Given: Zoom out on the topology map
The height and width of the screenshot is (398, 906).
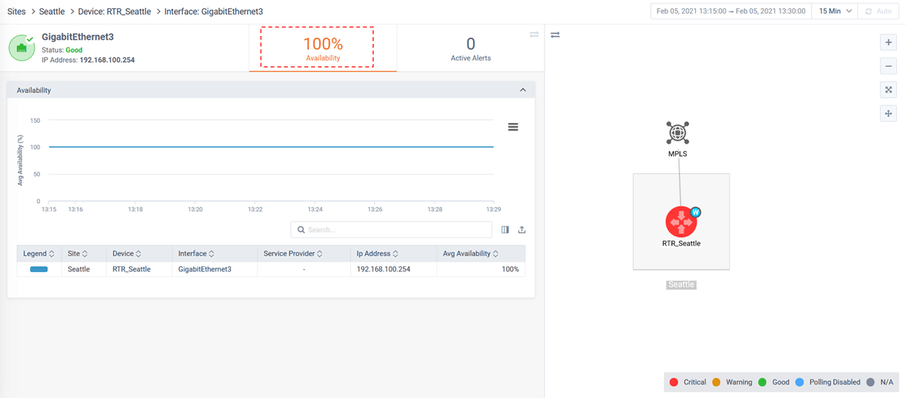Looking at the screenshot, I should [x=889, y=66].
